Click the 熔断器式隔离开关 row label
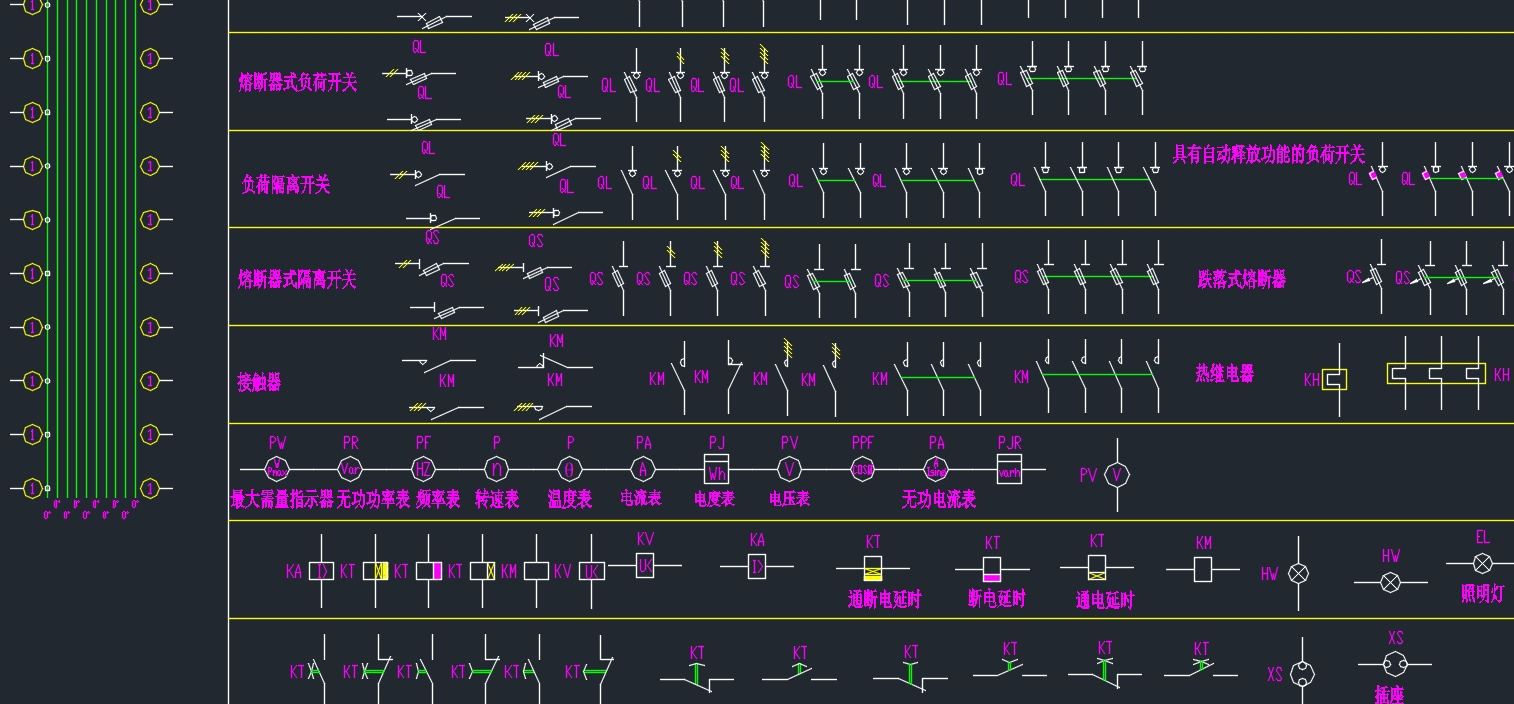 (x=297, y=279)
